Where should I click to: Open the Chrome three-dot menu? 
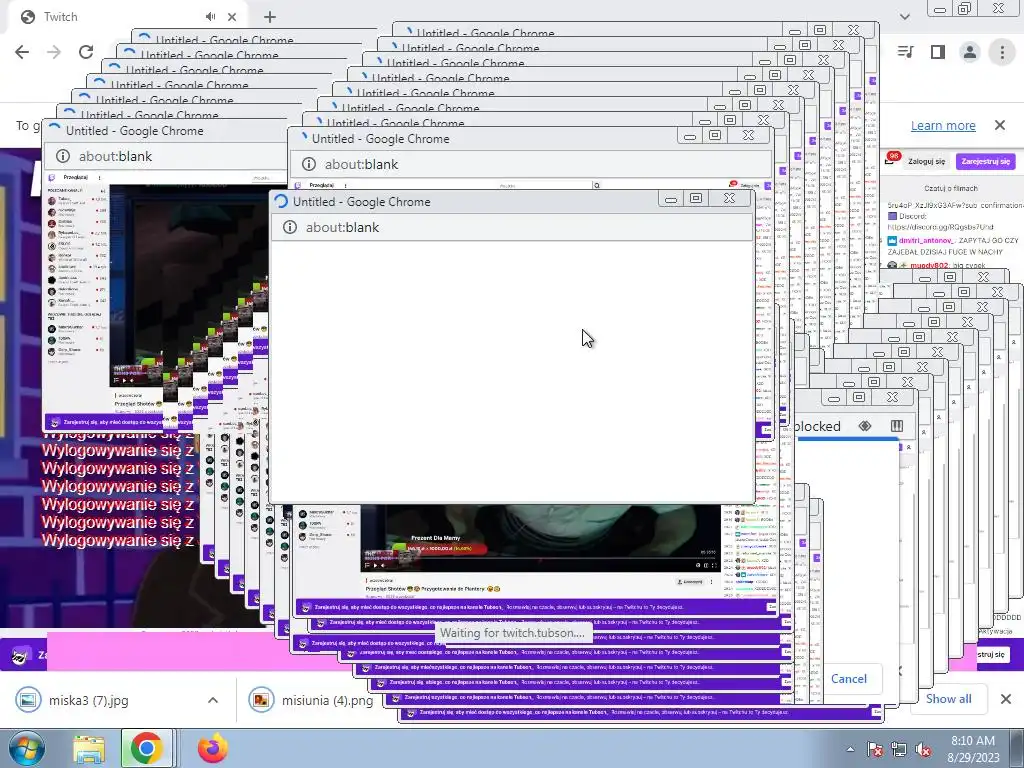point(1002,52)
